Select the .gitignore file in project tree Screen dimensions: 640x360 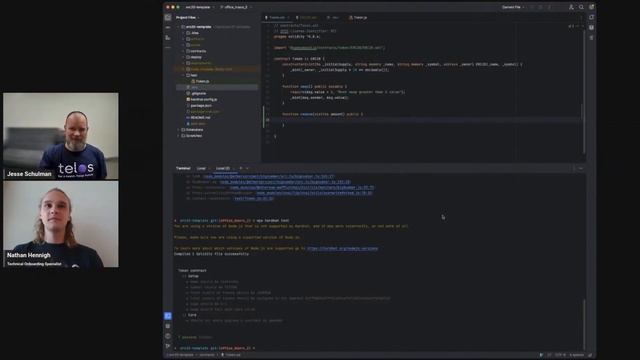[x=196, y=93]
